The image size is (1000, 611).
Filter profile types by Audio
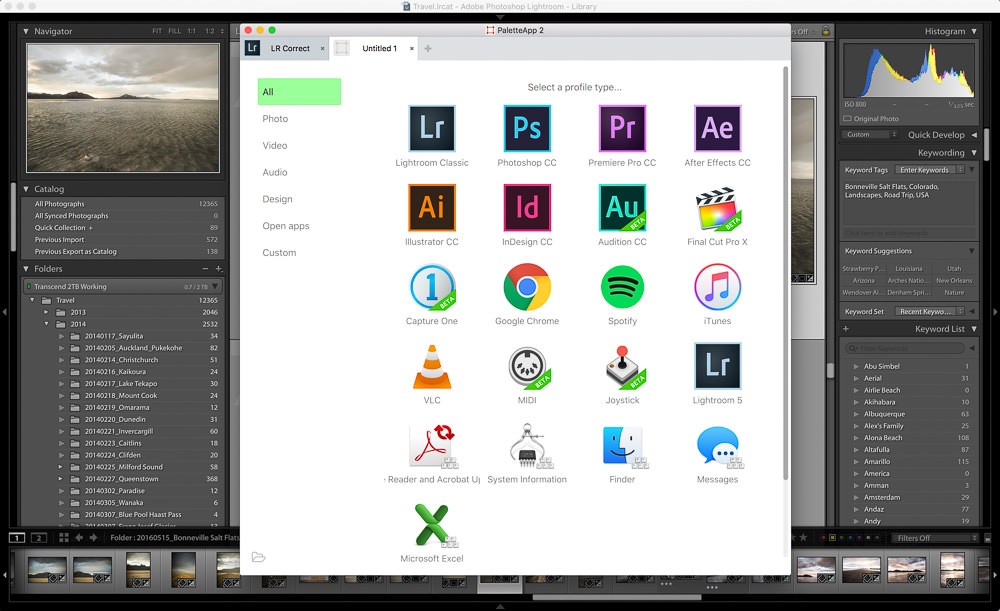click(275, 172)
